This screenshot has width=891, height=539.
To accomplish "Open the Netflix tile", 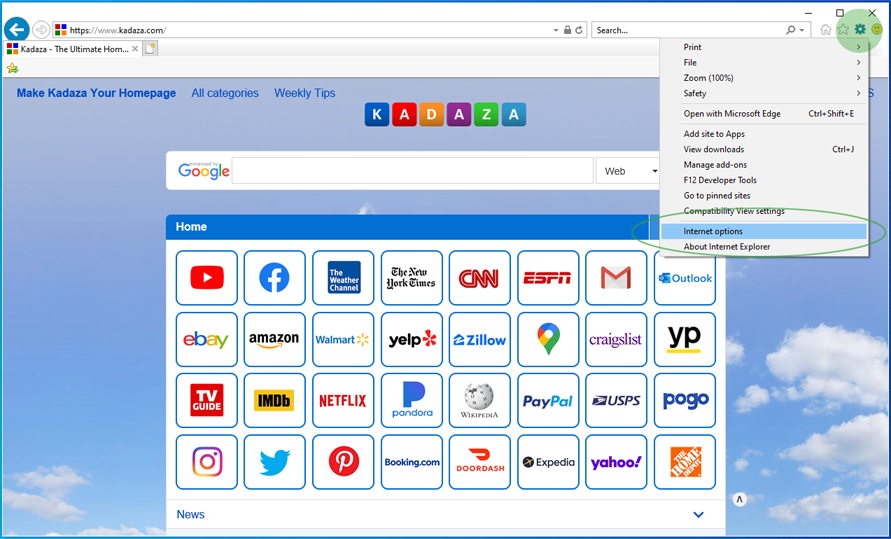I will coord(343,400).
